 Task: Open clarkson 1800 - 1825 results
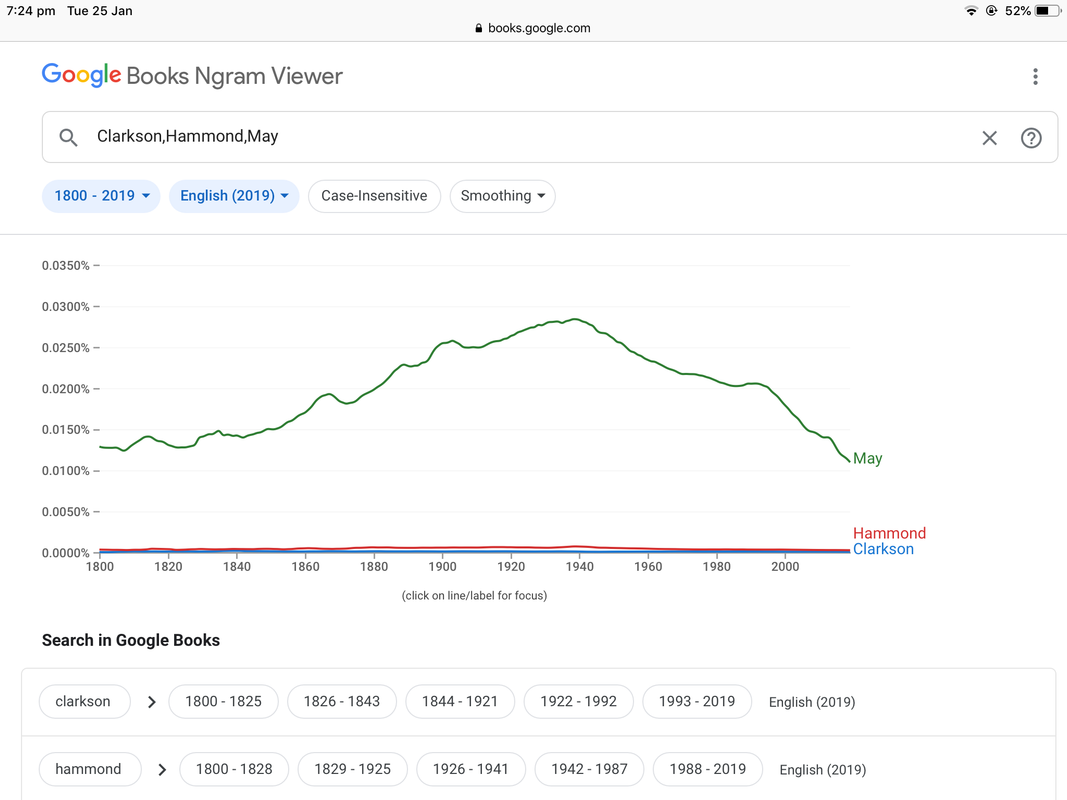coord(223,701)
